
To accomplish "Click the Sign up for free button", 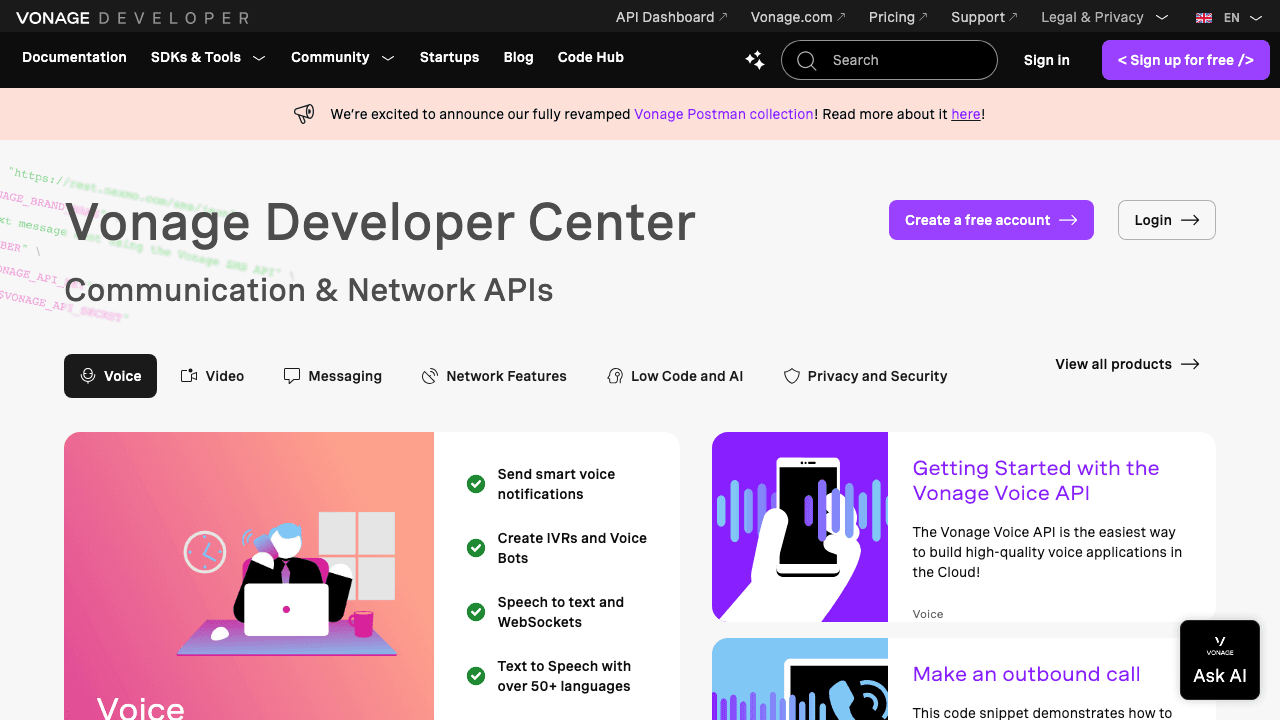I will 1185,60.
